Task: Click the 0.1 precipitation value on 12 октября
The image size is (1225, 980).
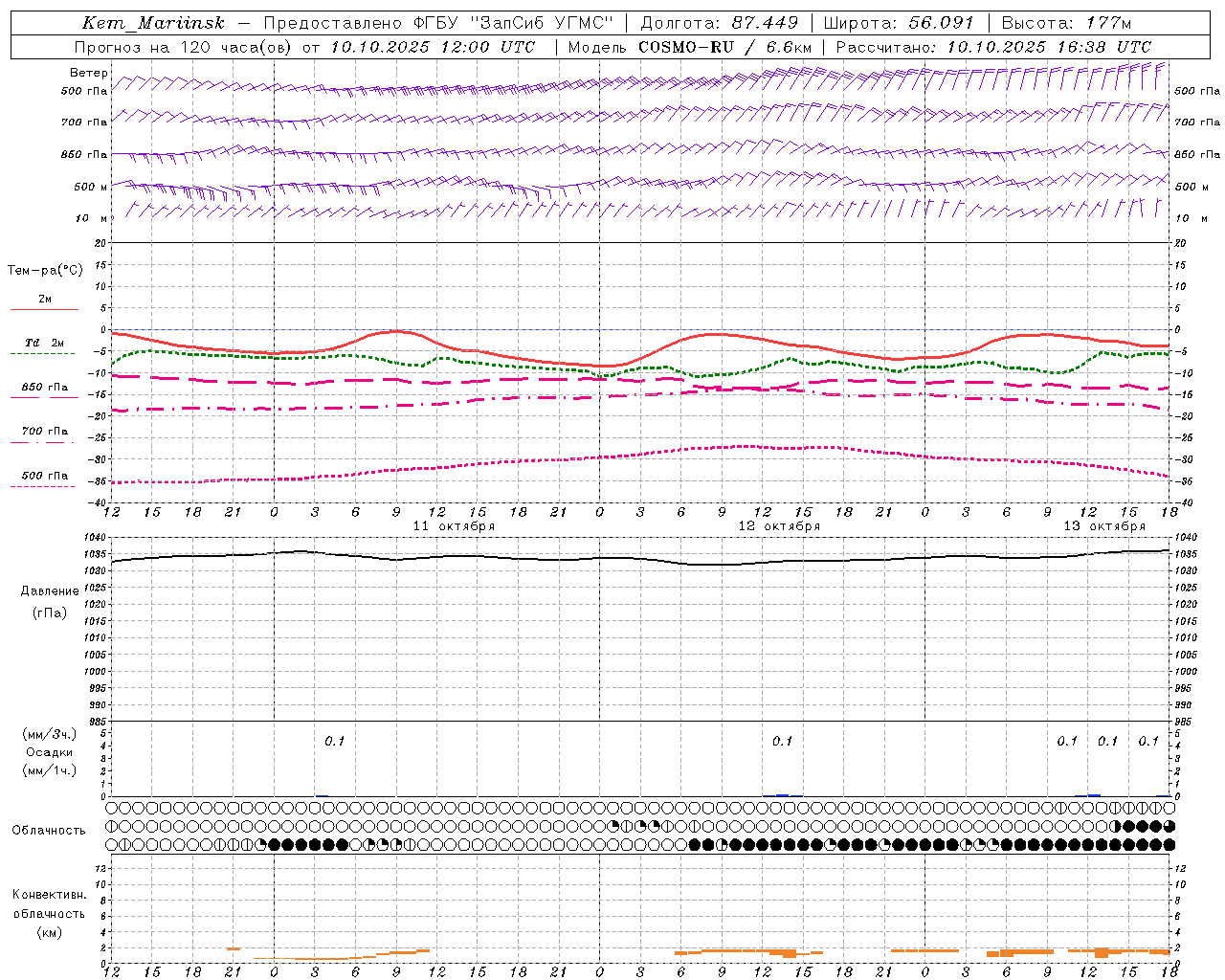Action: point(782,742)
